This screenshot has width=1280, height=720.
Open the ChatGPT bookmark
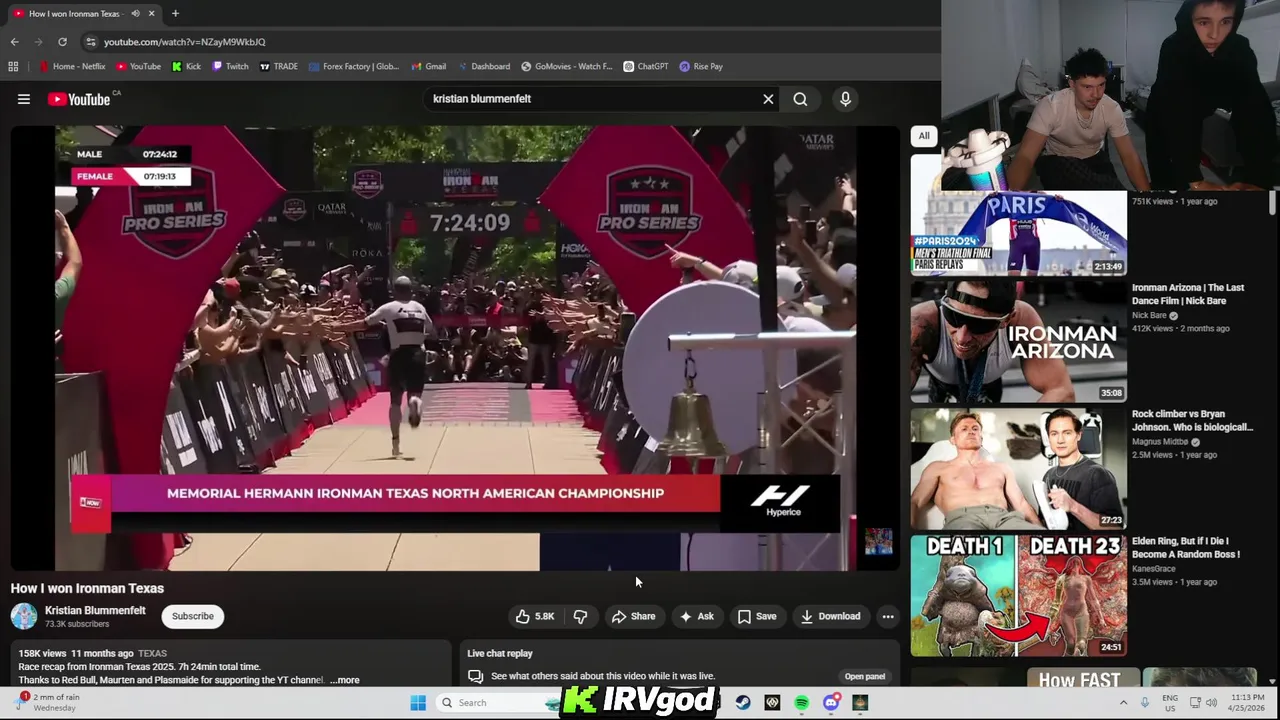click(646, 66)
